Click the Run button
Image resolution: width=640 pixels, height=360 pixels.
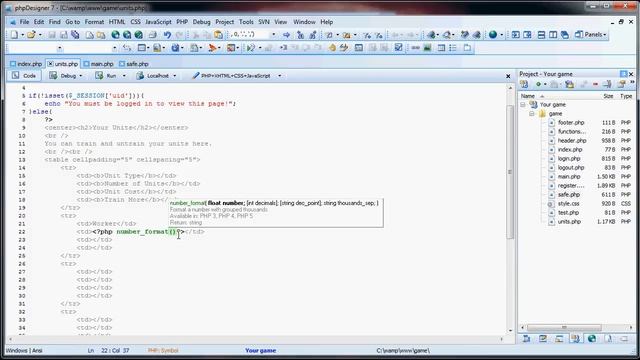point(106,76)
